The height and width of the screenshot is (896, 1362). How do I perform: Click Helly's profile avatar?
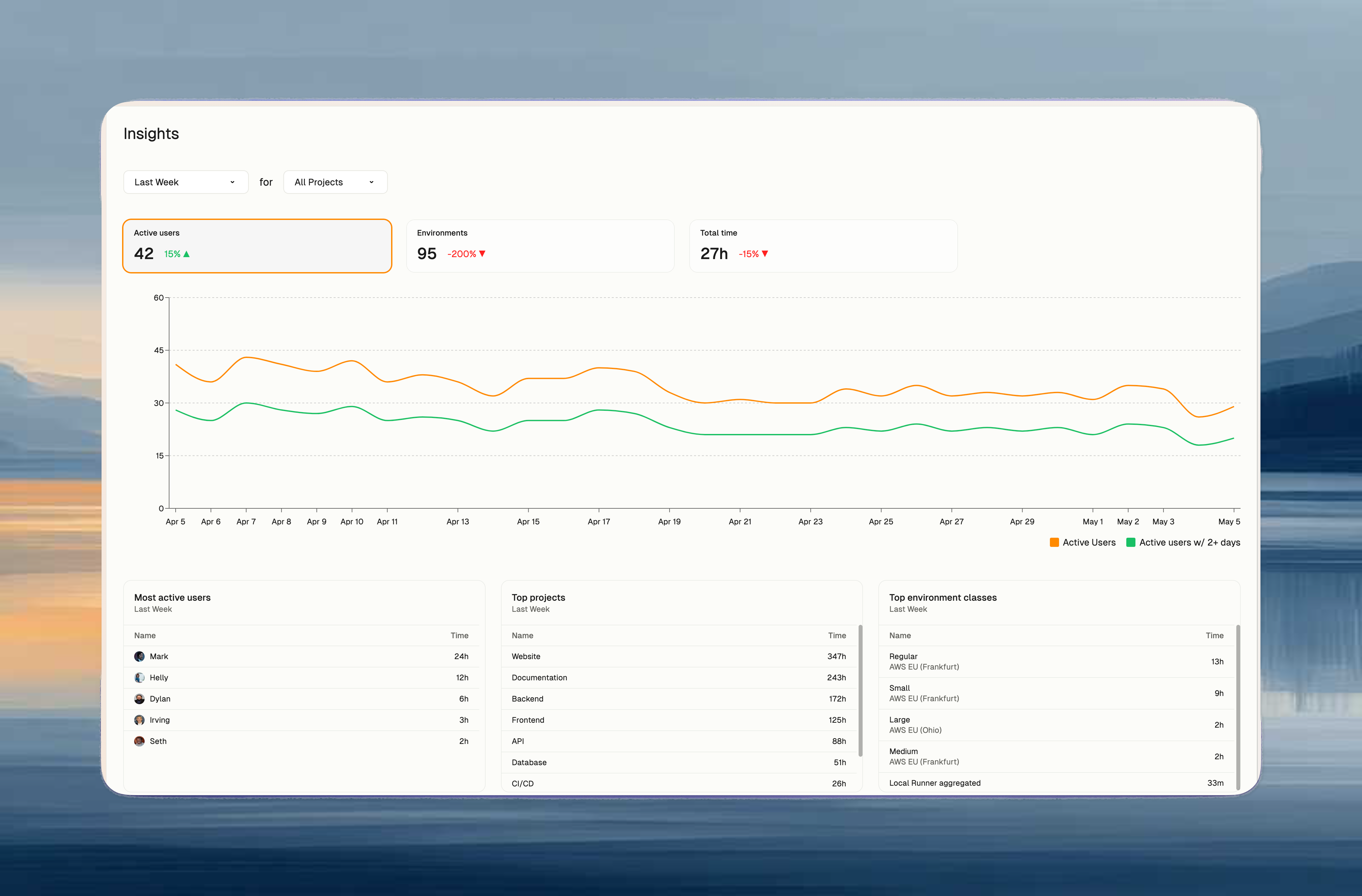[139, 678]
